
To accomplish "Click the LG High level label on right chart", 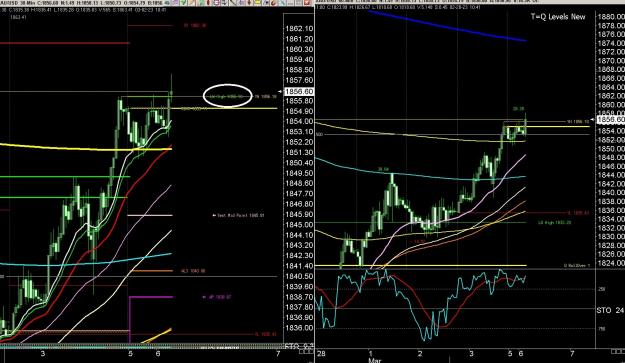I will tap(554, 223).
